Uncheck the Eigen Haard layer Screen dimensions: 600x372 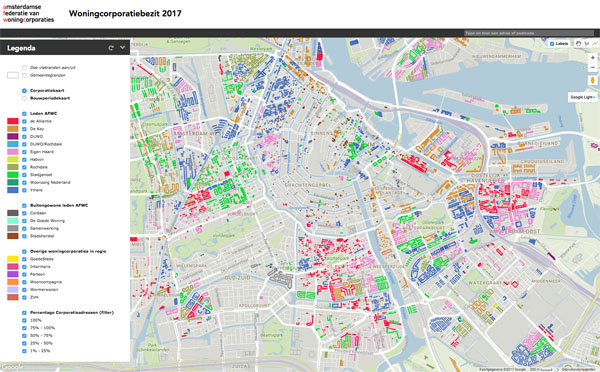tap(24, 152)
